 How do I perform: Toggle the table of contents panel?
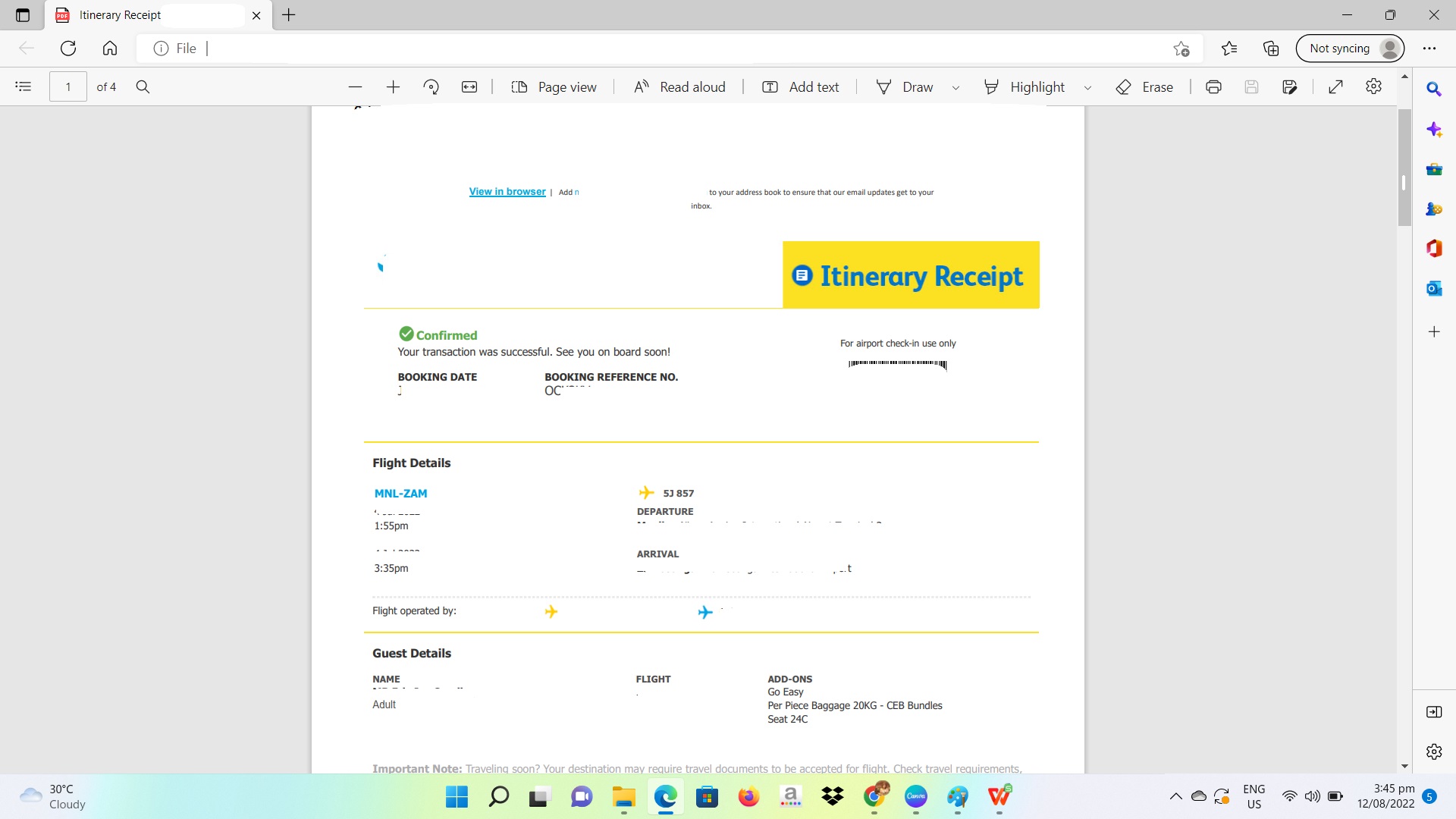point(24,87)
